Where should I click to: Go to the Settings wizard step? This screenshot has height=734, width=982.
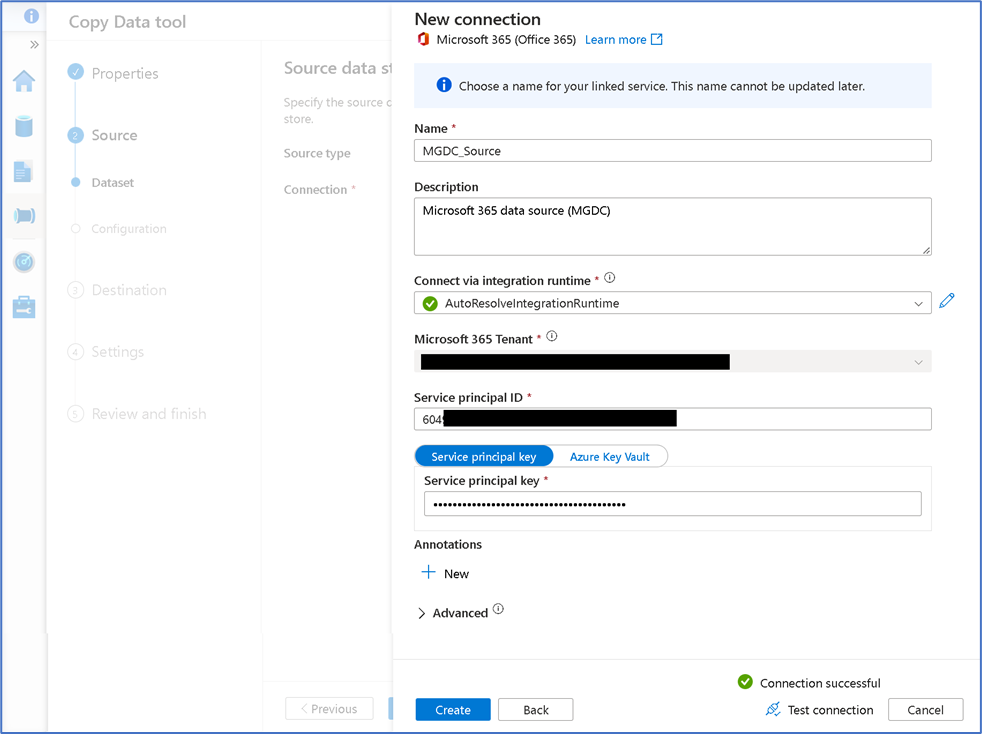(x=118, y=352)
